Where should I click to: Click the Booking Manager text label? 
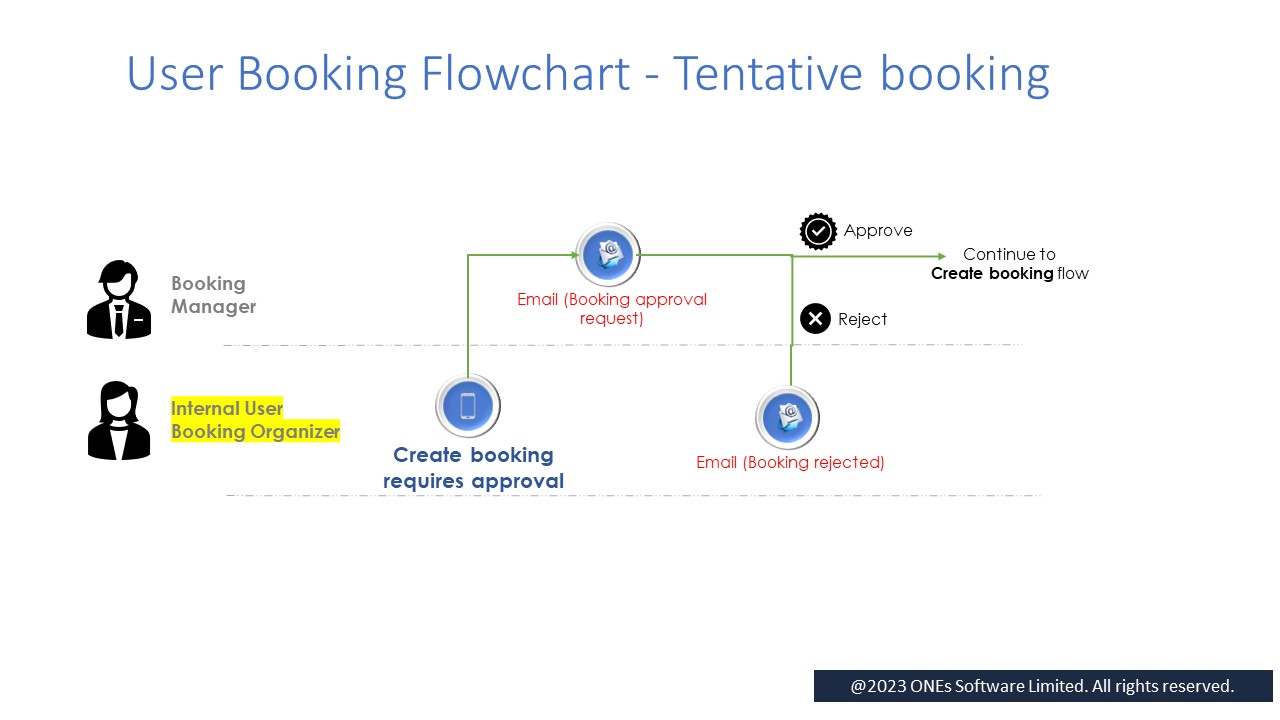pos(213,295)
